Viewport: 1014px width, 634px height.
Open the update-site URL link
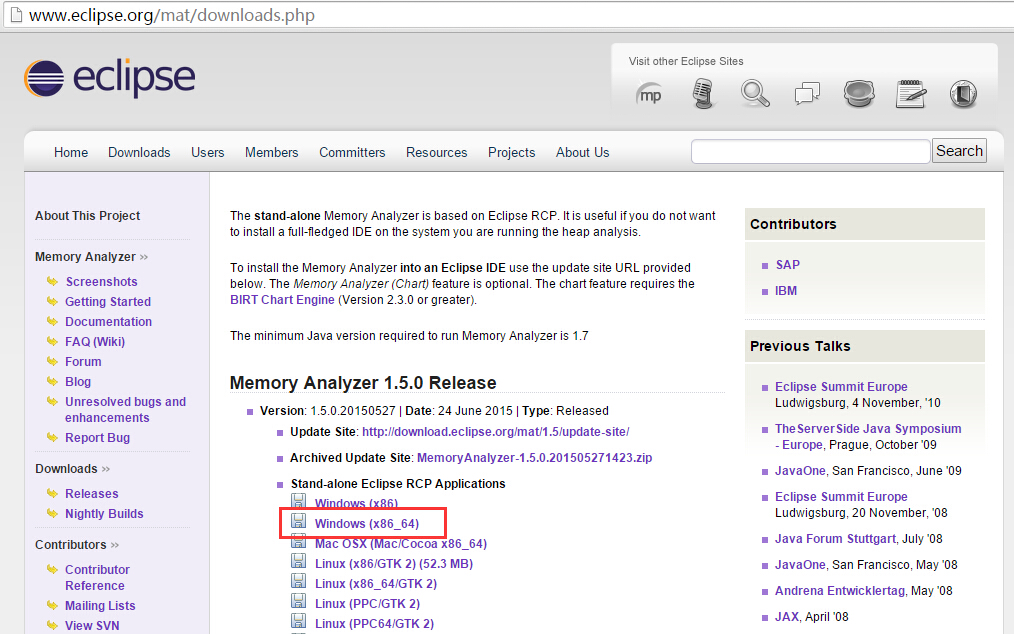pos(495,432)
